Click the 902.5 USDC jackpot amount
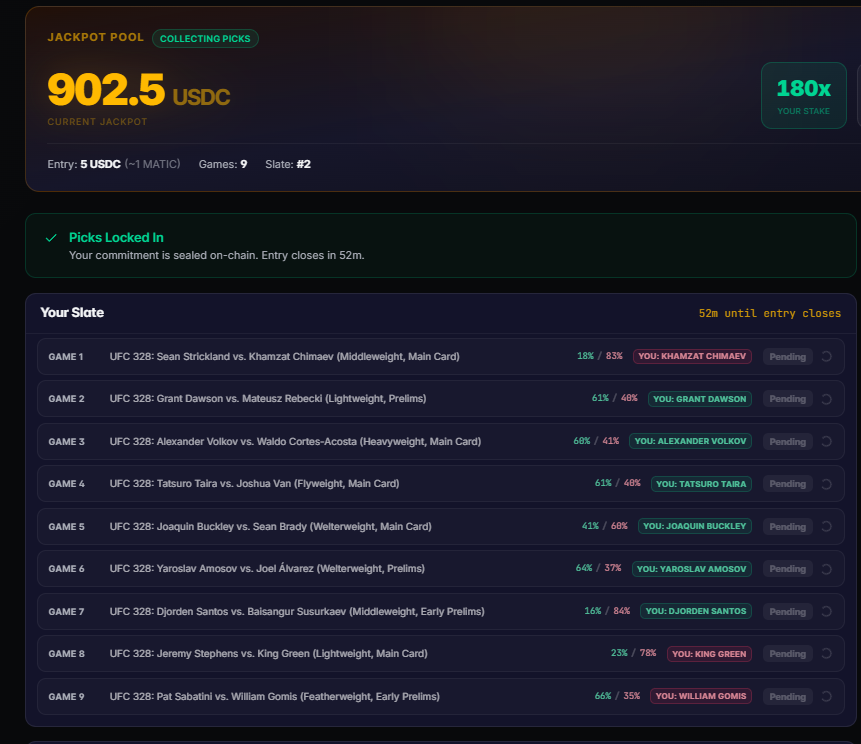Viewport: 861px width, 744px height. click(x=138, y=89)
